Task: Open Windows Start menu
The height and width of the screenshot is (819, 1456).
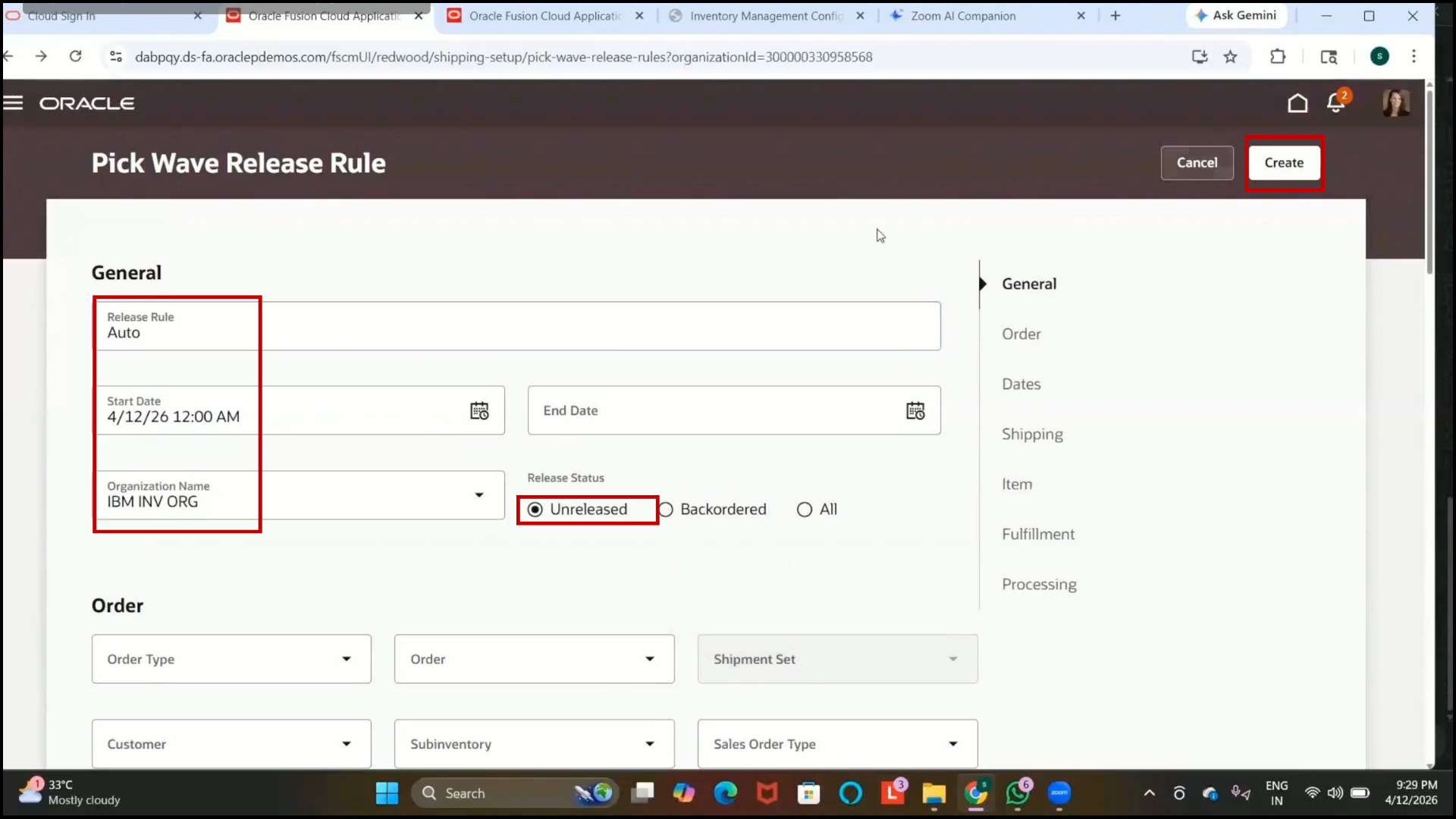Action: coord(387,793)
